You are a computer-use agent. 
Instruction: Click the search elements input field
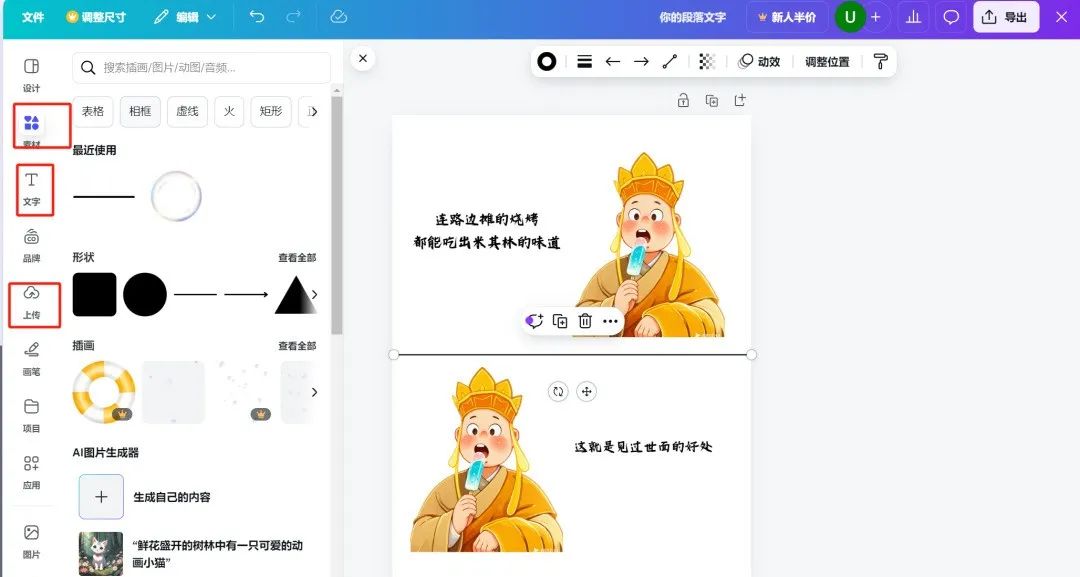tap(201, 67)
